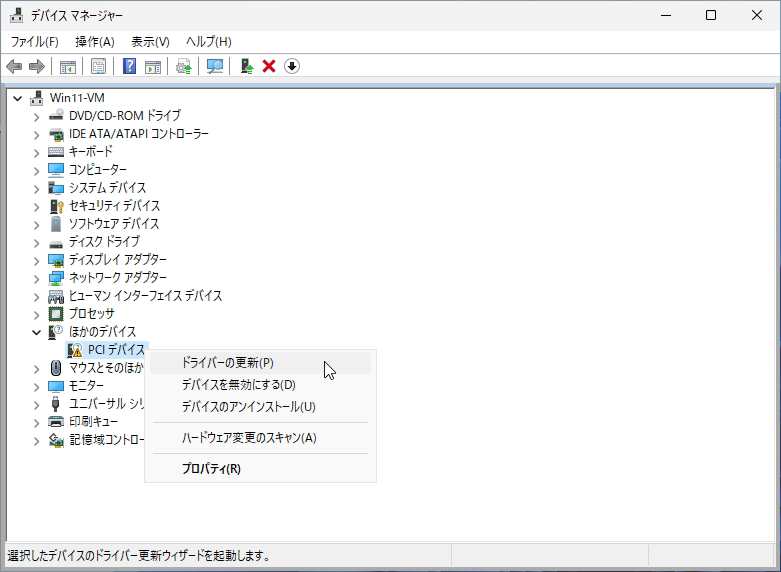Screen dimensions: 781x572
Task: Choose デバイスを無効にする(D) in context menu
Action: [260, 385]
